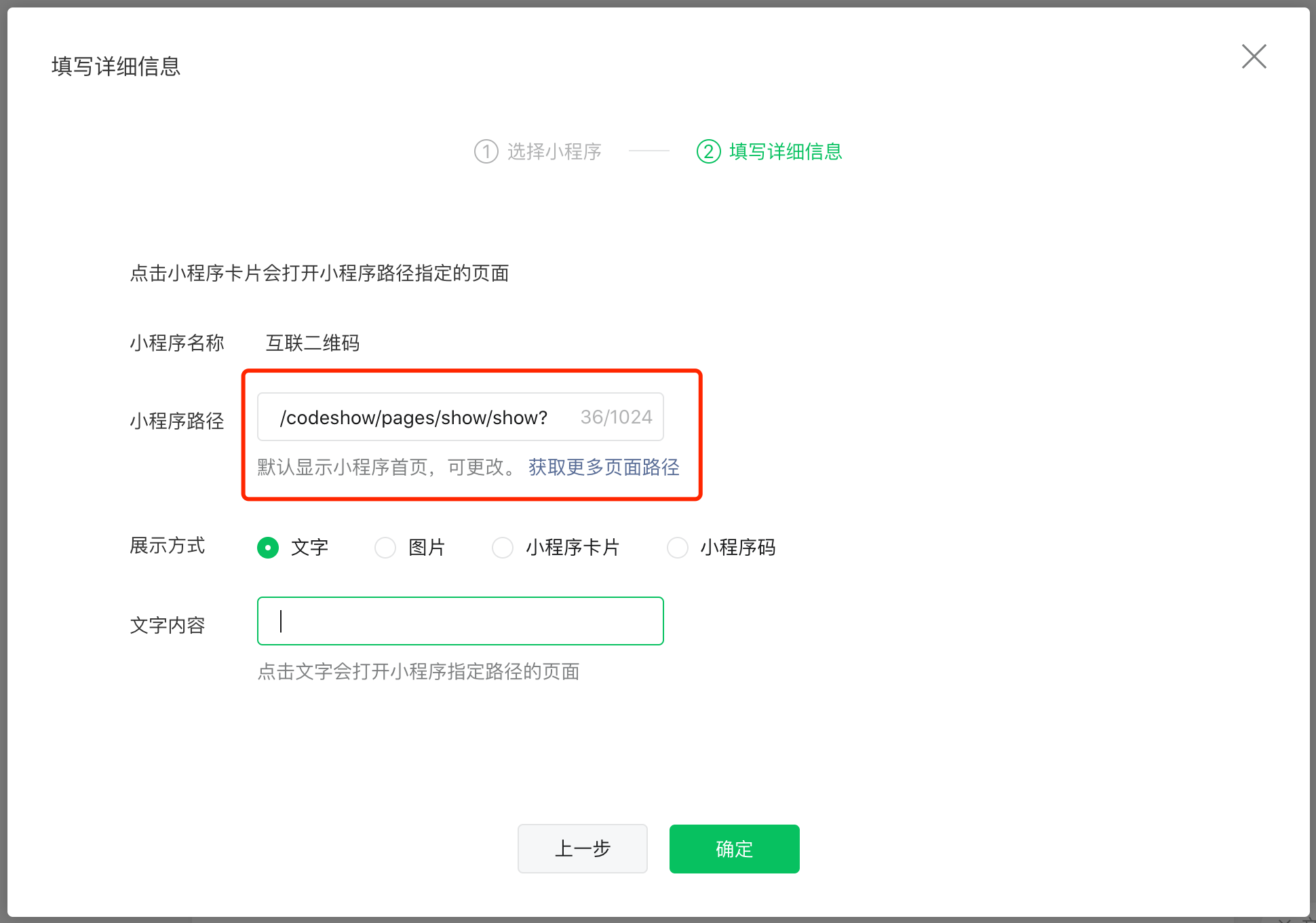Click into the 文字内容 text box
This screenshot has height=923, width=1316.
point(460,621)
